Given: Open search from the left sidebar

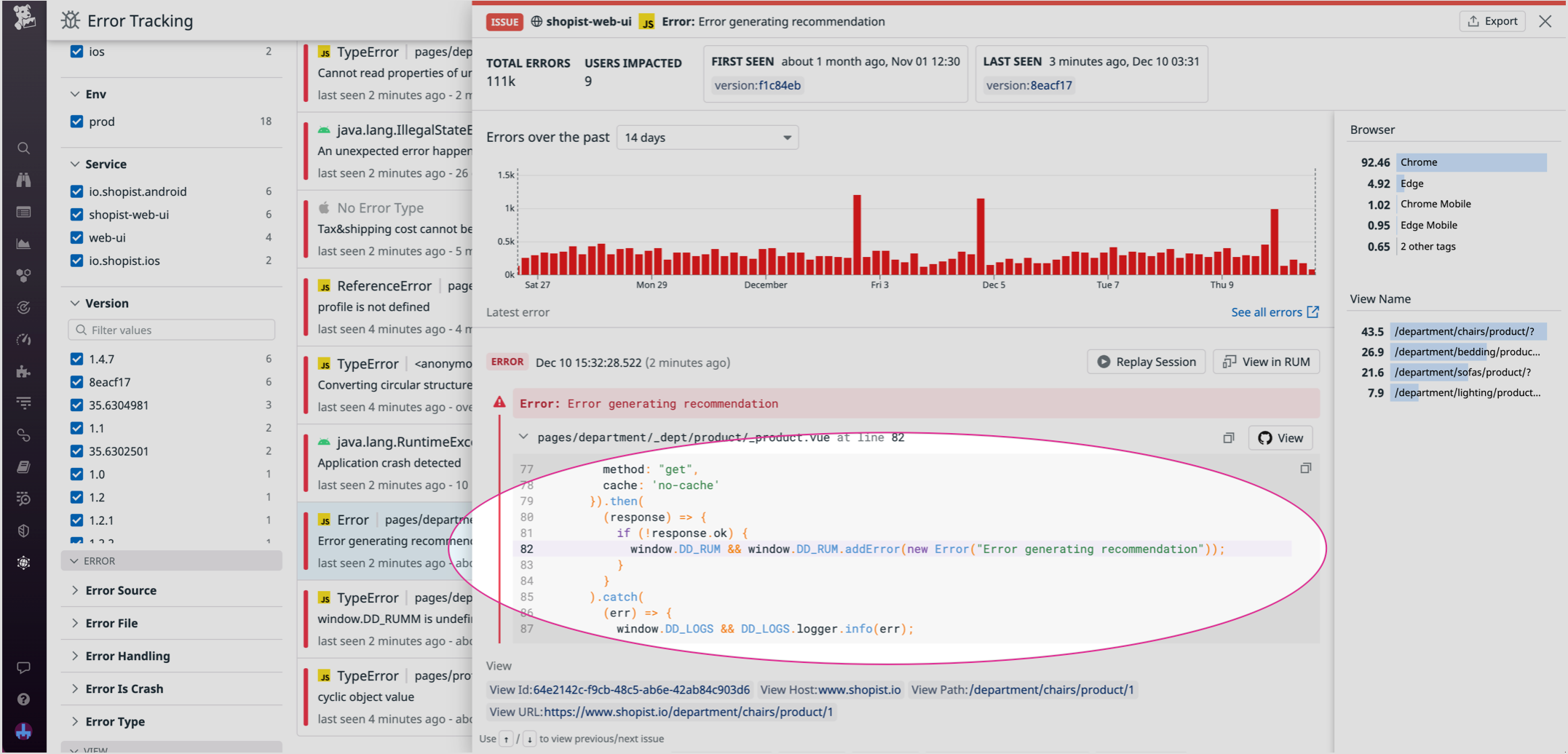Looking at the screenshot, I should click(24, 148).
